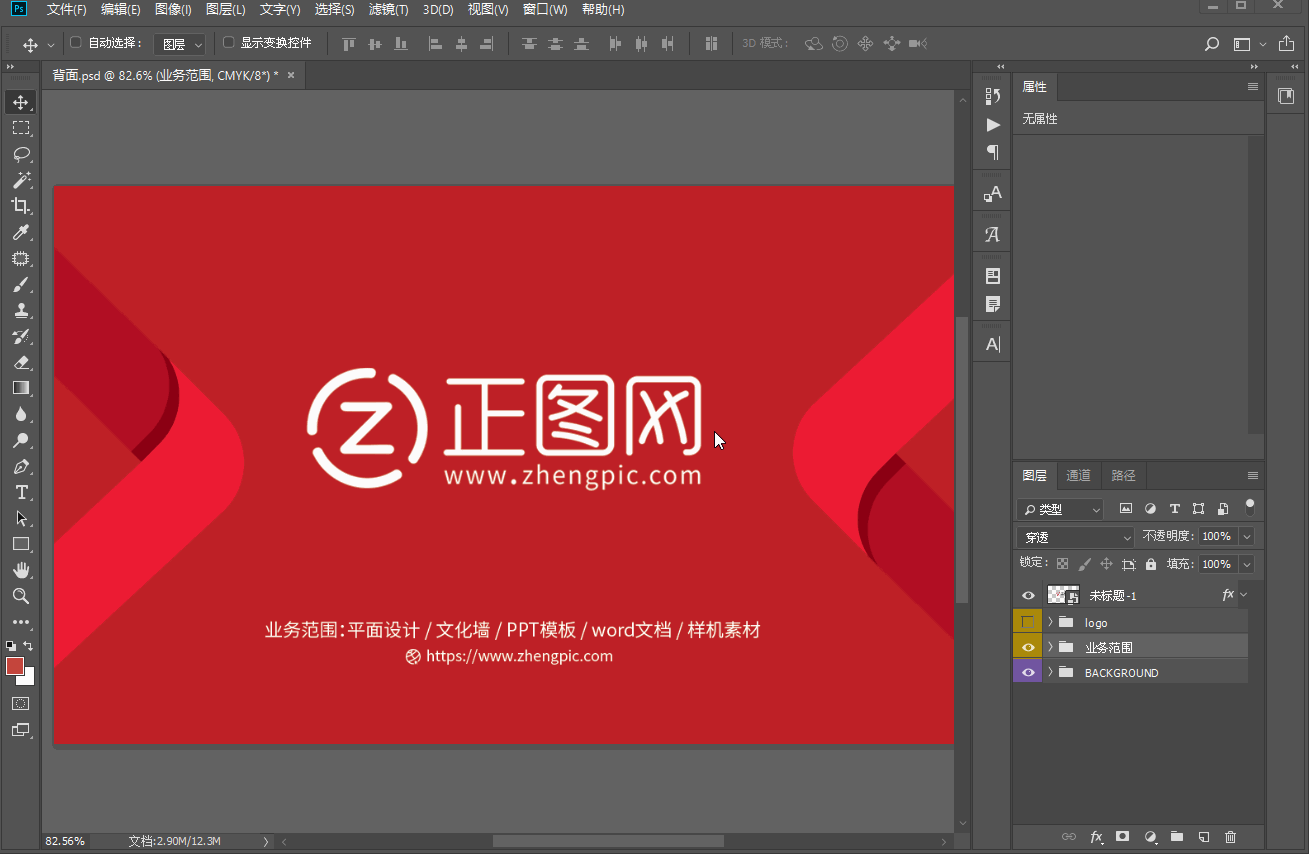Show the logo group
Viewport: 1309px width, 854px height.
tap(1028, 621)
